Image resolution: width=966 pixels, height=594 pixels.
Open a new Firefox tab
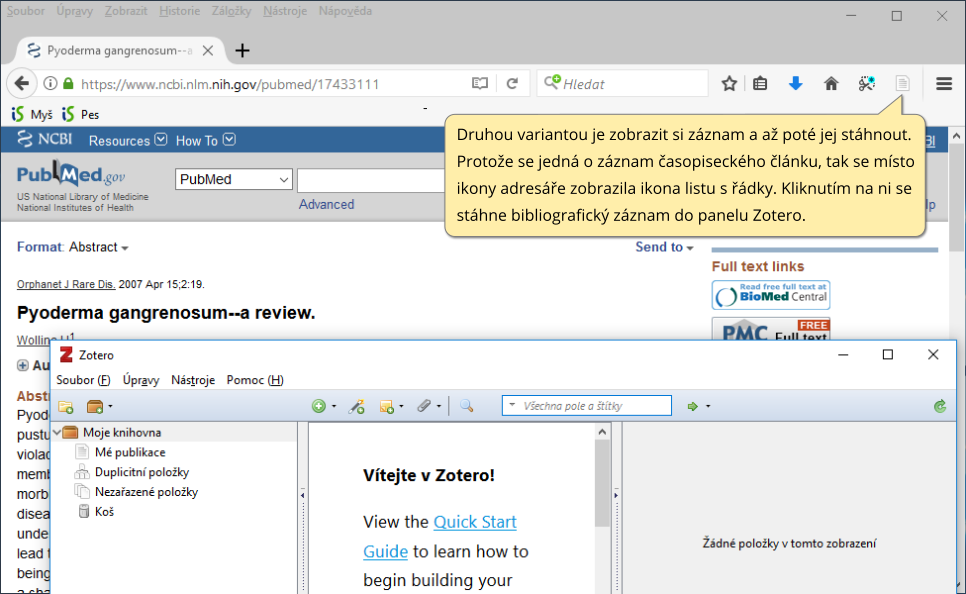(242, 51)
